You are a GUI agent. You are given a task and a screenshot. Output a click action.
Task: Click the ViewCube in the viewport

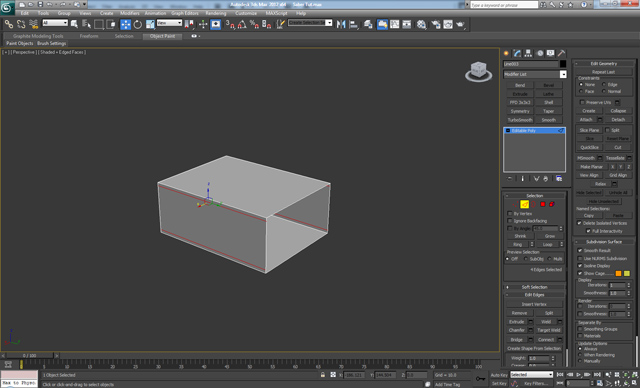tap(478, 71)
